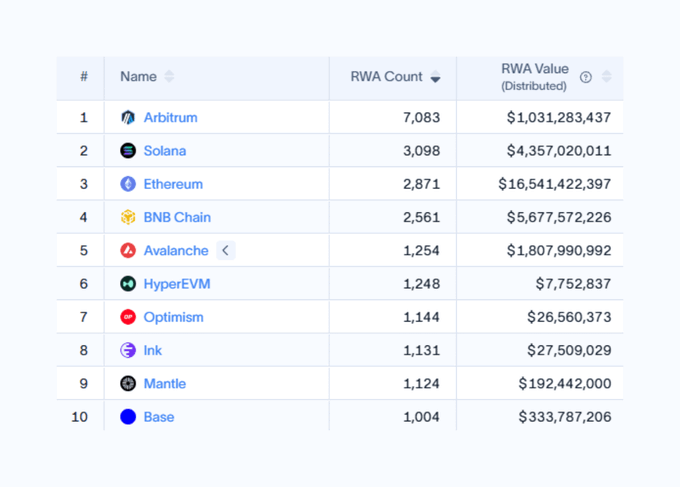This screenshot has width=680, height=487.
Task: Open the Arbitrum link
Action: click(170, 118)
